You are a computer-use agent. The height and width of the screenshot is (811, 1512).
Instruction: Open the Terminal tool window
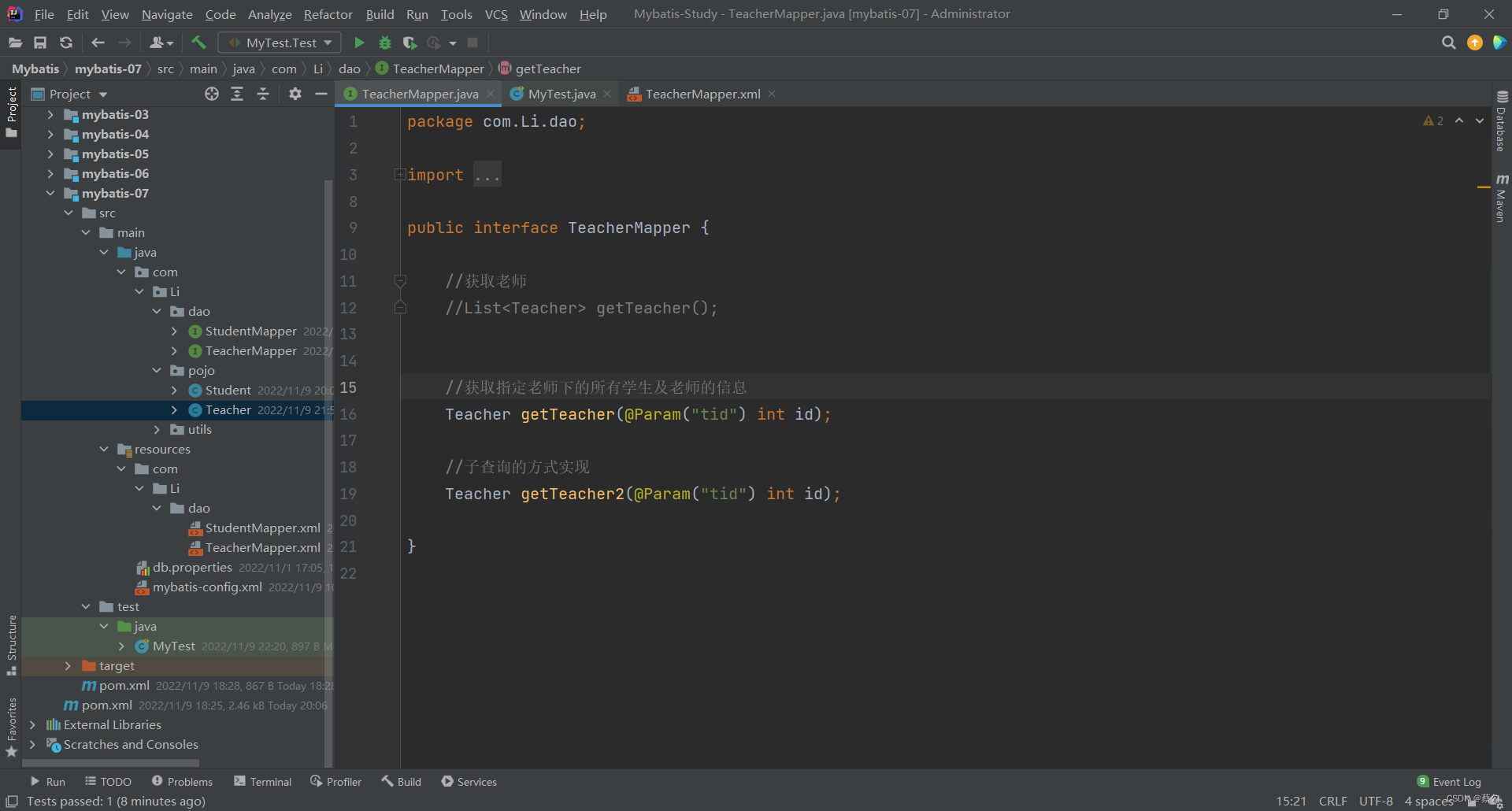coord(263,781)
